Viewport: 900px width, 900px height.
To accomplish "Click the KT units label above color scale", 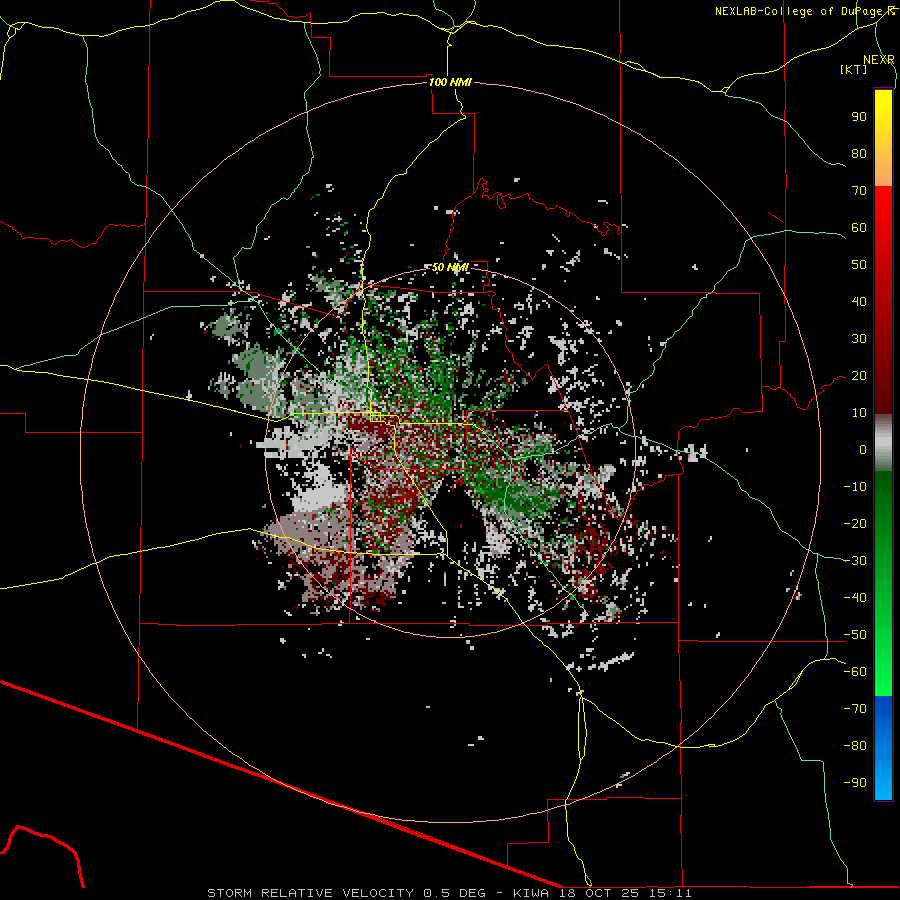I will (x=854, y=69).
